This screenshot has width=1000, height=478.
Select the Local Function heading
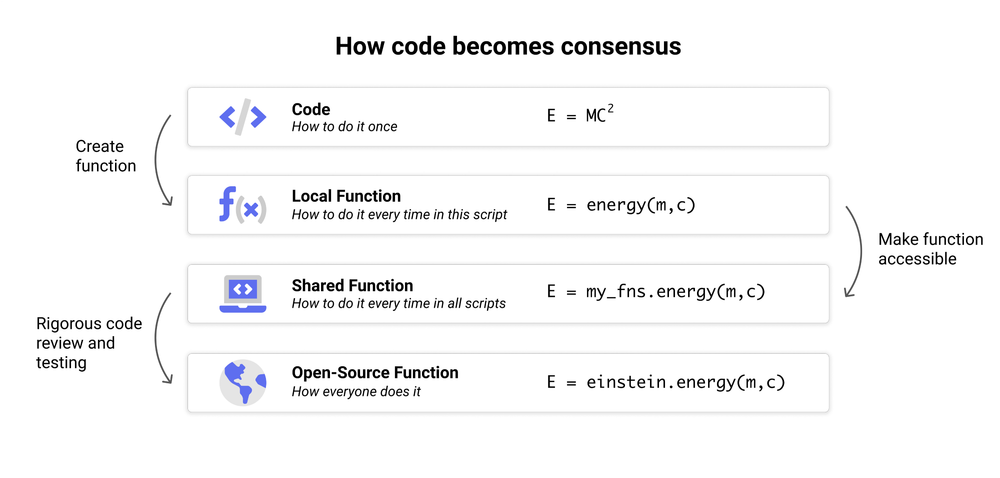346,196
